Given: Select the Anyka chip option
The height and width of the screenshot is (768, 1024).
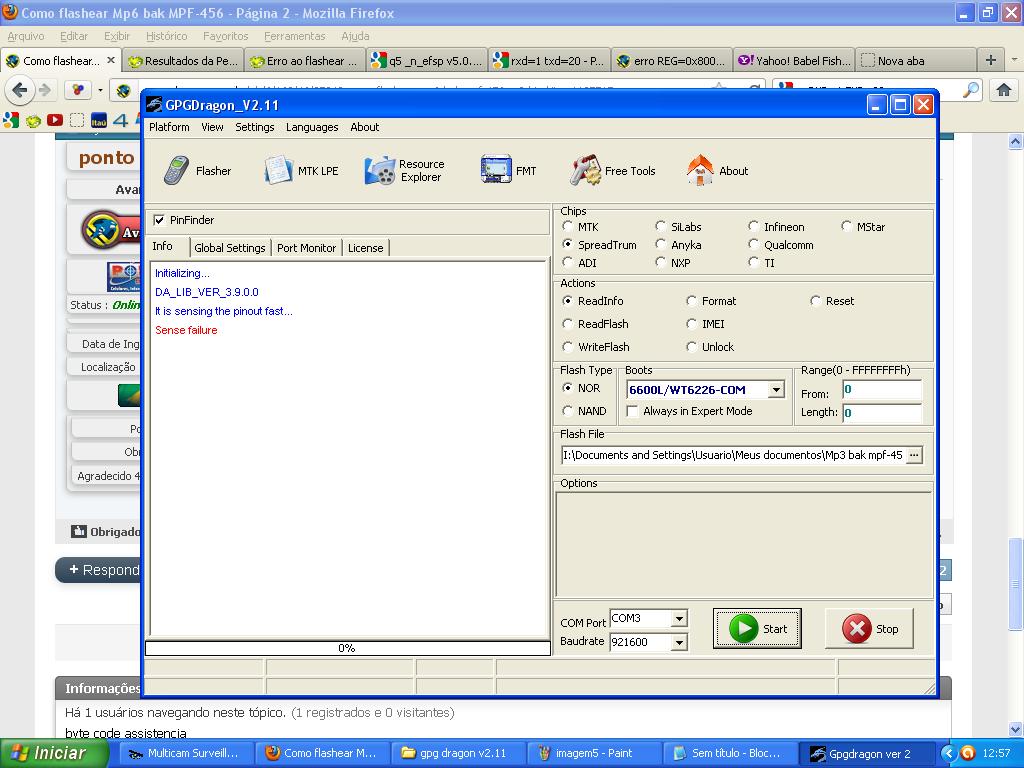Looking at the screenshot, I should (x=661, y=245).
